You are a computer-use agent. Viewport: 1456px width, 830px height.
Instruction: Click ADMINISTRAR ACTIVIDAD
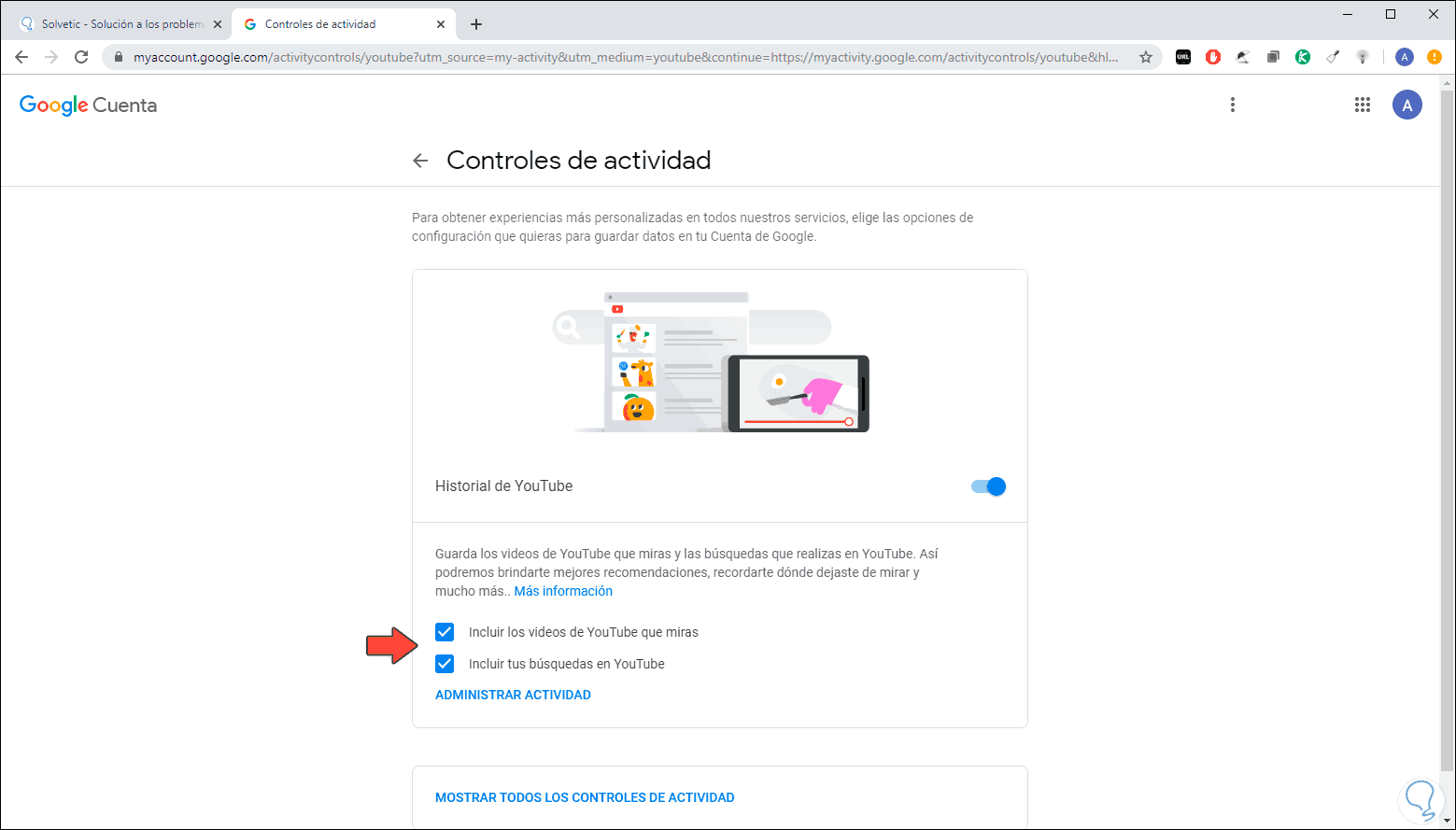tap(513, 695)
